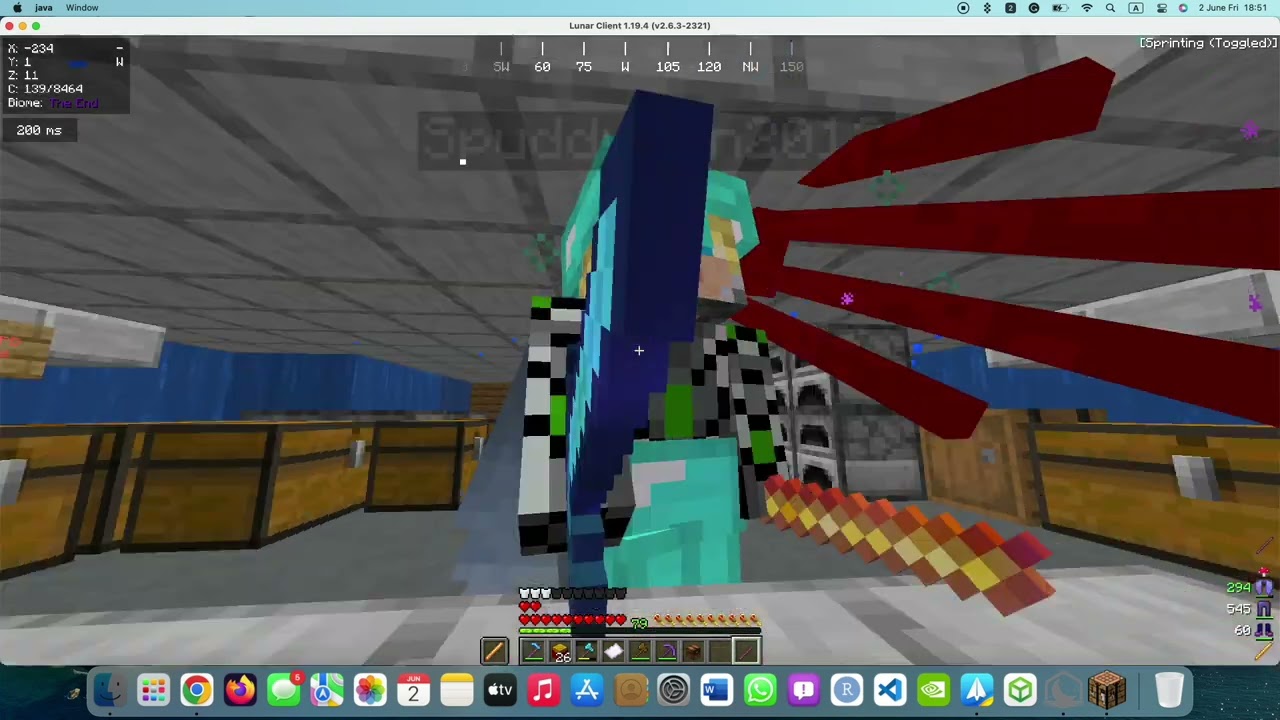Open Music app from the Dock
Screen dimensions: 1280x720
point(543,690)
